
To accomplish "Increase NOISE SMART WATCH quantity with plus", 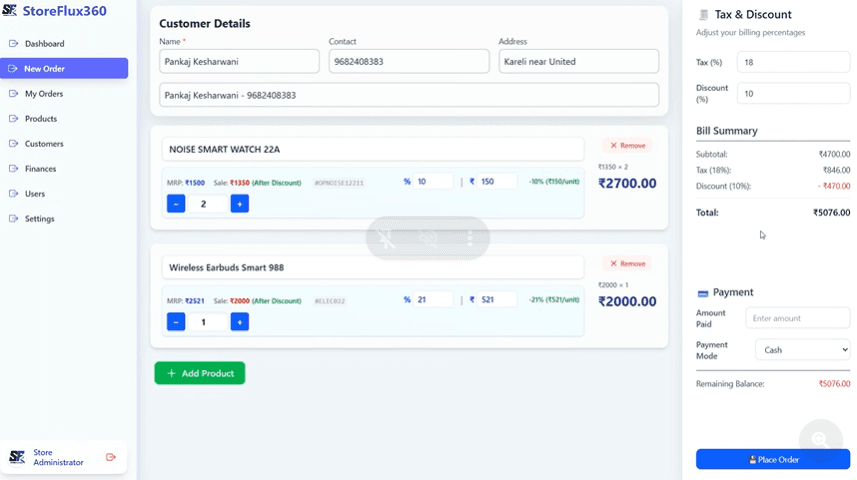I will 239,204.
